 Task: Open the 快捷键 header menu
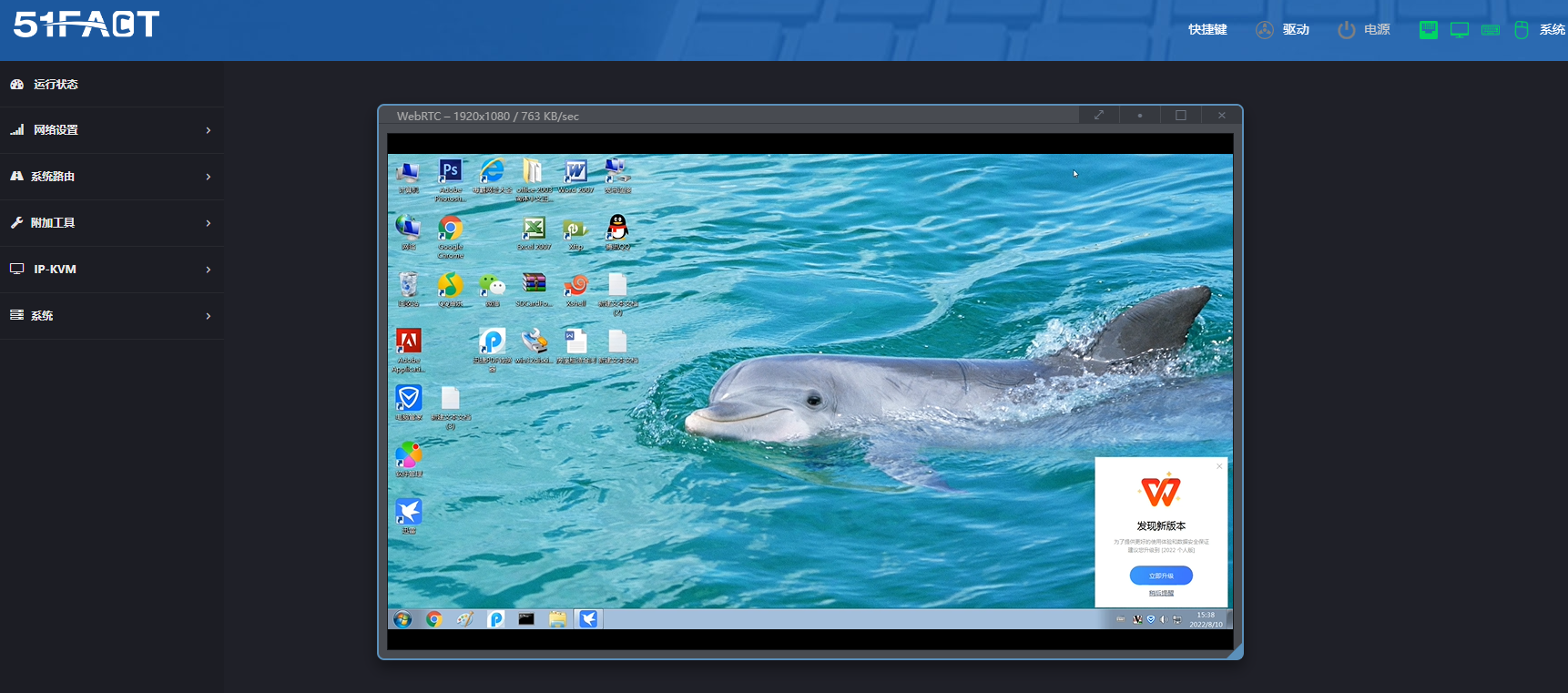[1207, 30]
